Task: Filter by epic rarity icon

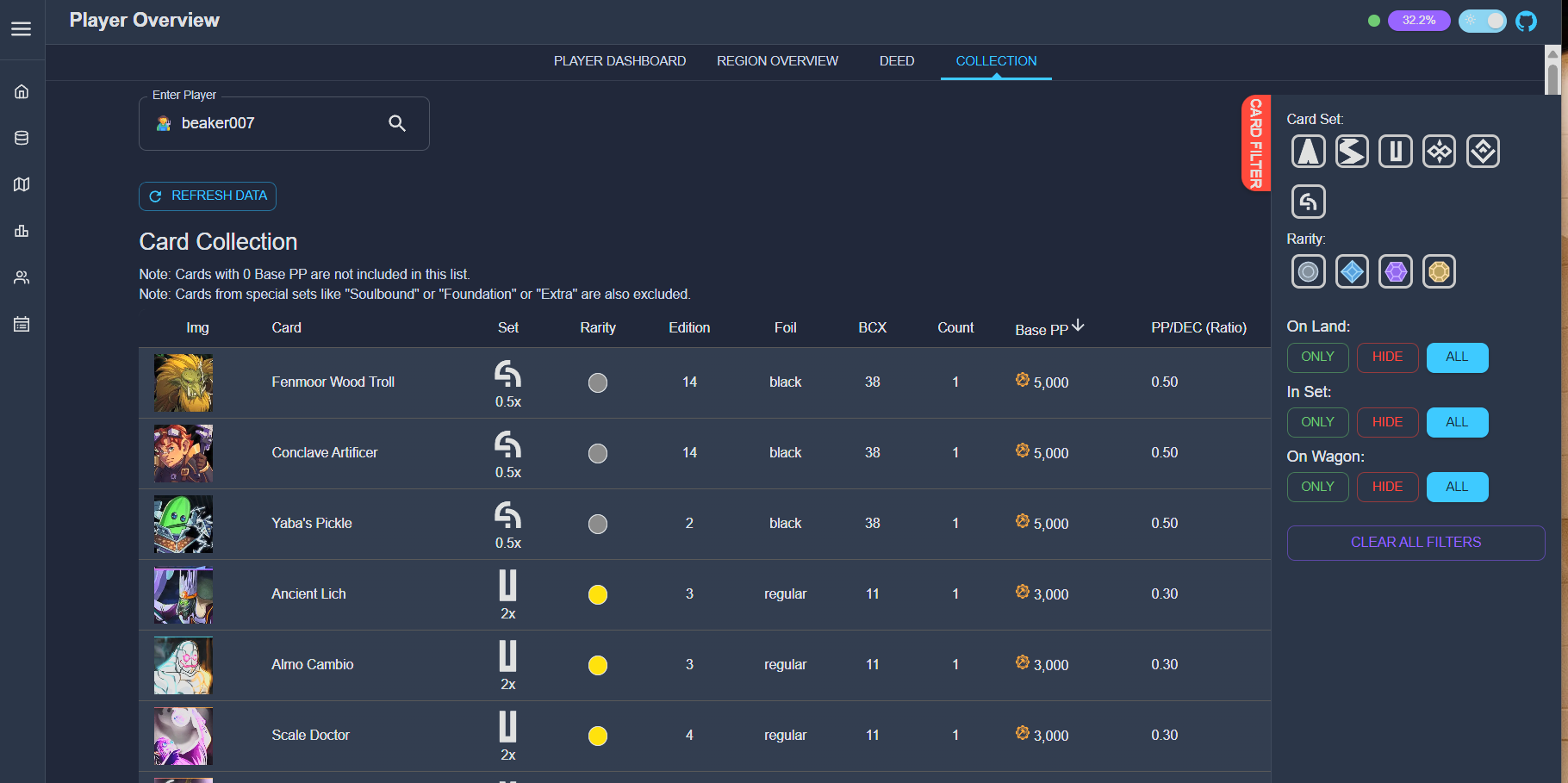Action: (x=1396, y=272)
